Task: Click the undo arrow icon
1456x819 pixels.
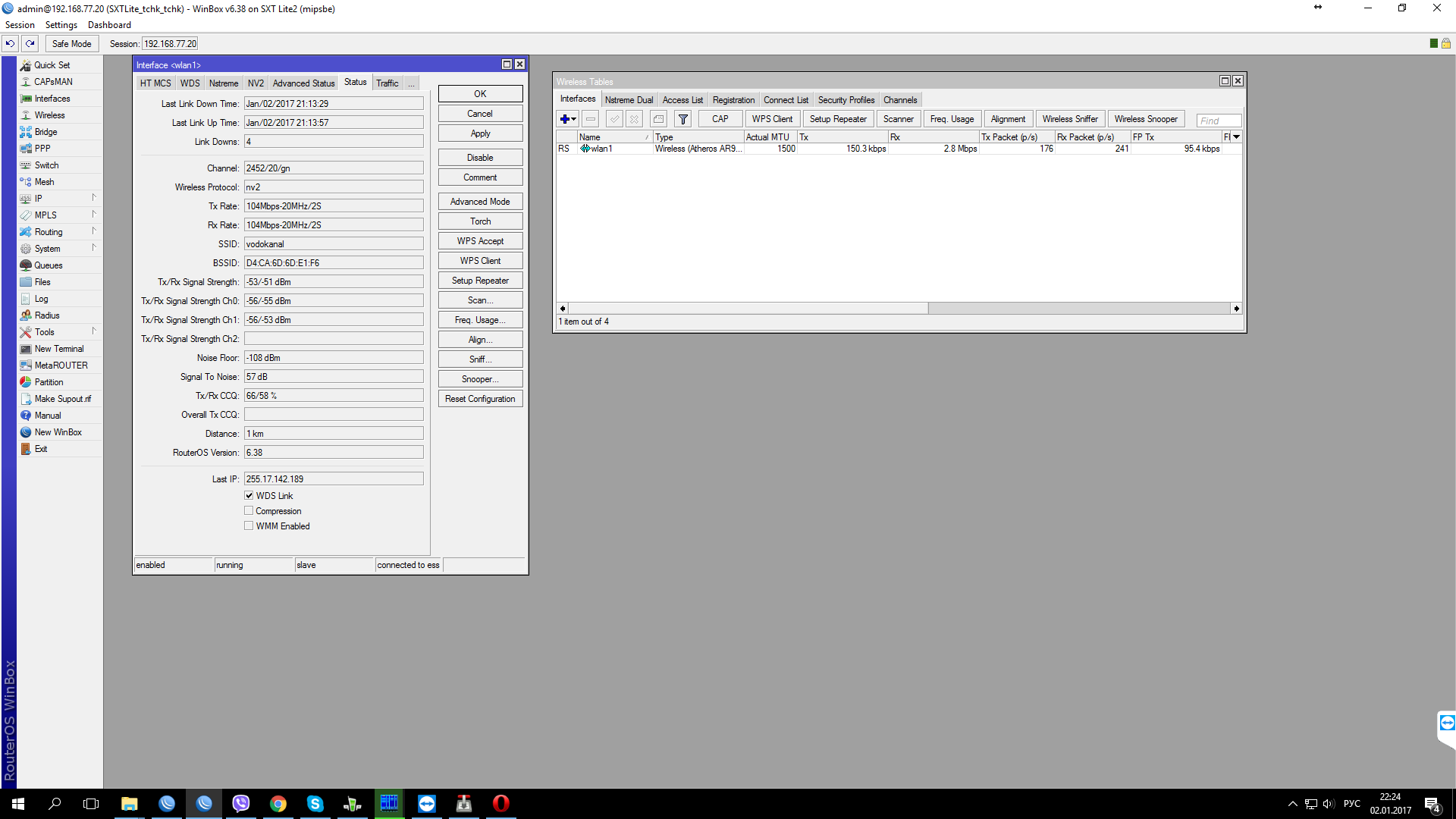Action: 11,43
